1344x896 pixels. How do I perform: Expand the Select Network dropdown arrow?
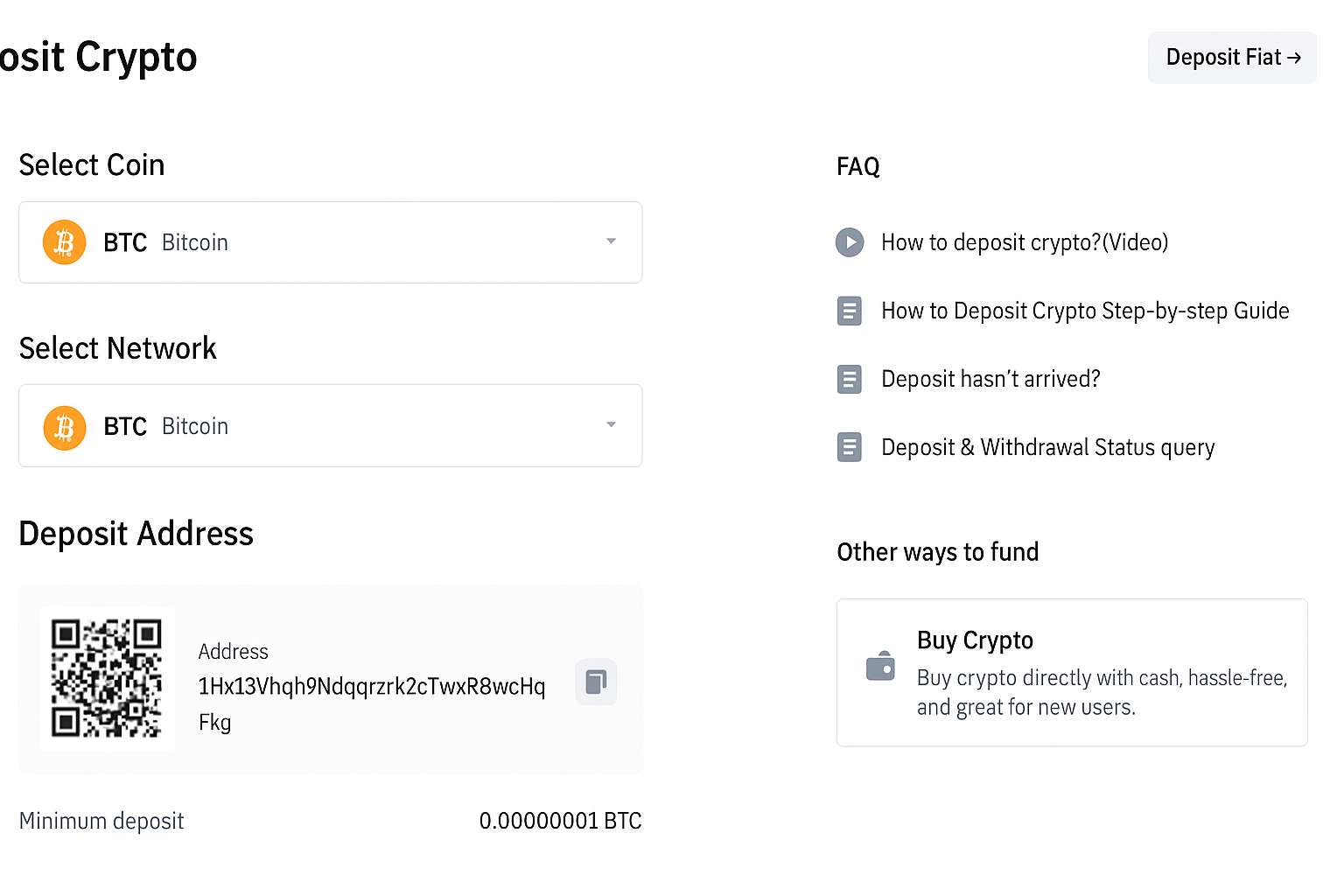(x=611, y=425)
